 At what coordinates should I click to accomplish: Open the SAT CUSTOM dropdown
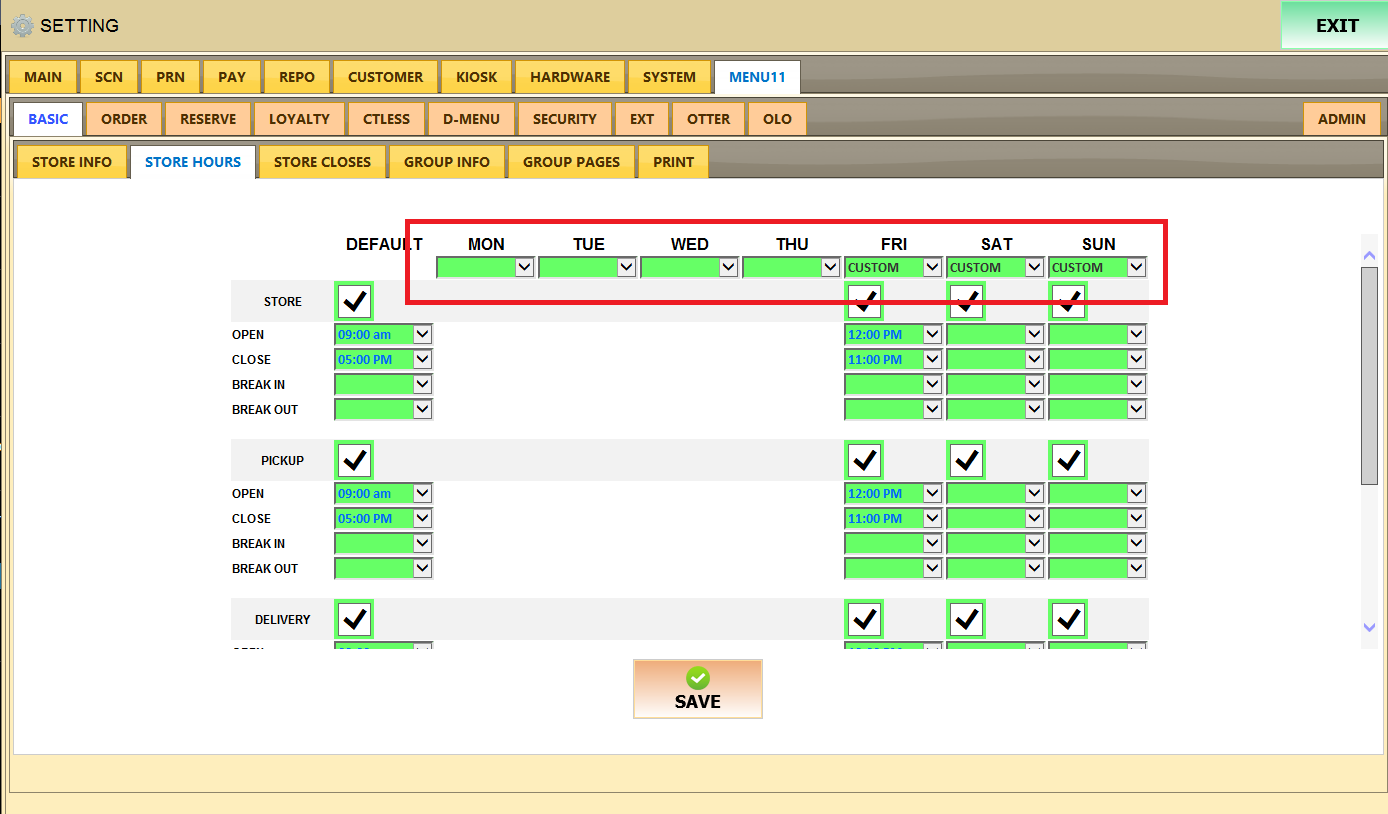click(995, 267)
